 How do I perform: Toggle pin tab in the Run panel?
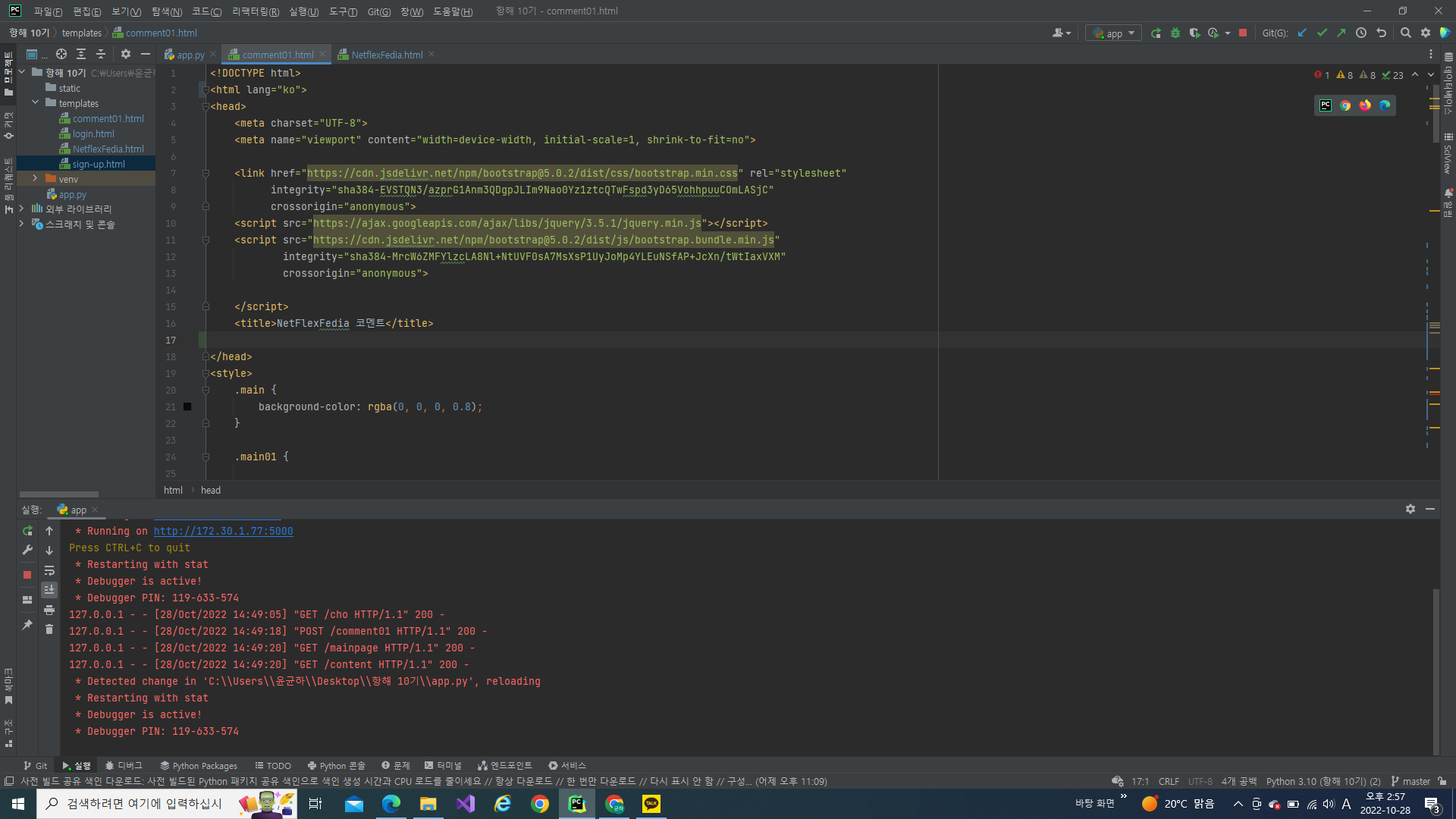point(27,625)
